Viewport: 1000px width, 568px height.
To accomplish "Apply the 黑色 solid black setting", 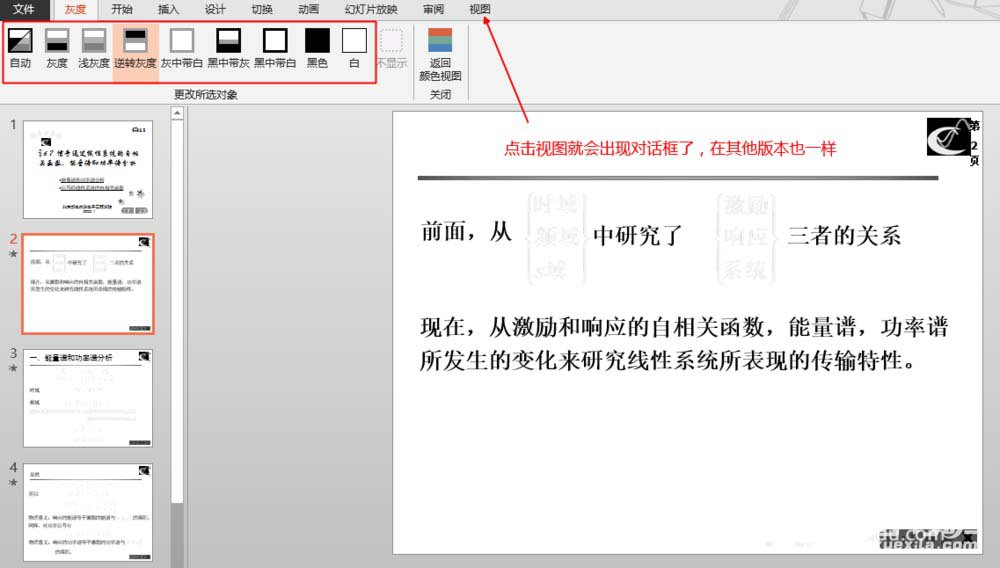I will pos(317,47).
